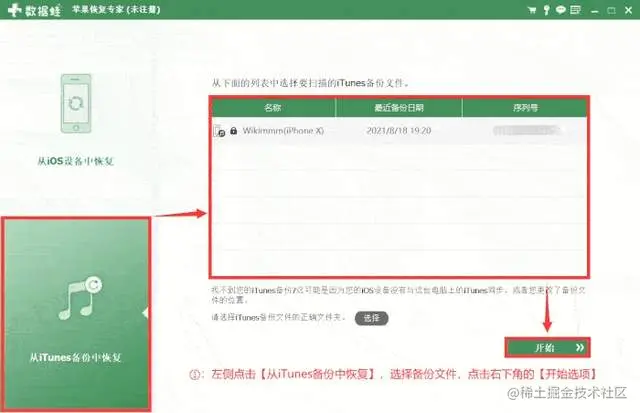
Task: Click 从iOS设备中恢复 label
Action: click(x=76, y=161)
